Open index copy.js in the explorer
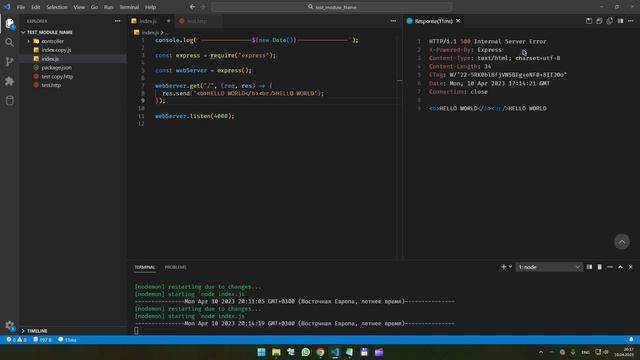Image resolution: width=640 pixels, height=360 pixels. point(56,50)
